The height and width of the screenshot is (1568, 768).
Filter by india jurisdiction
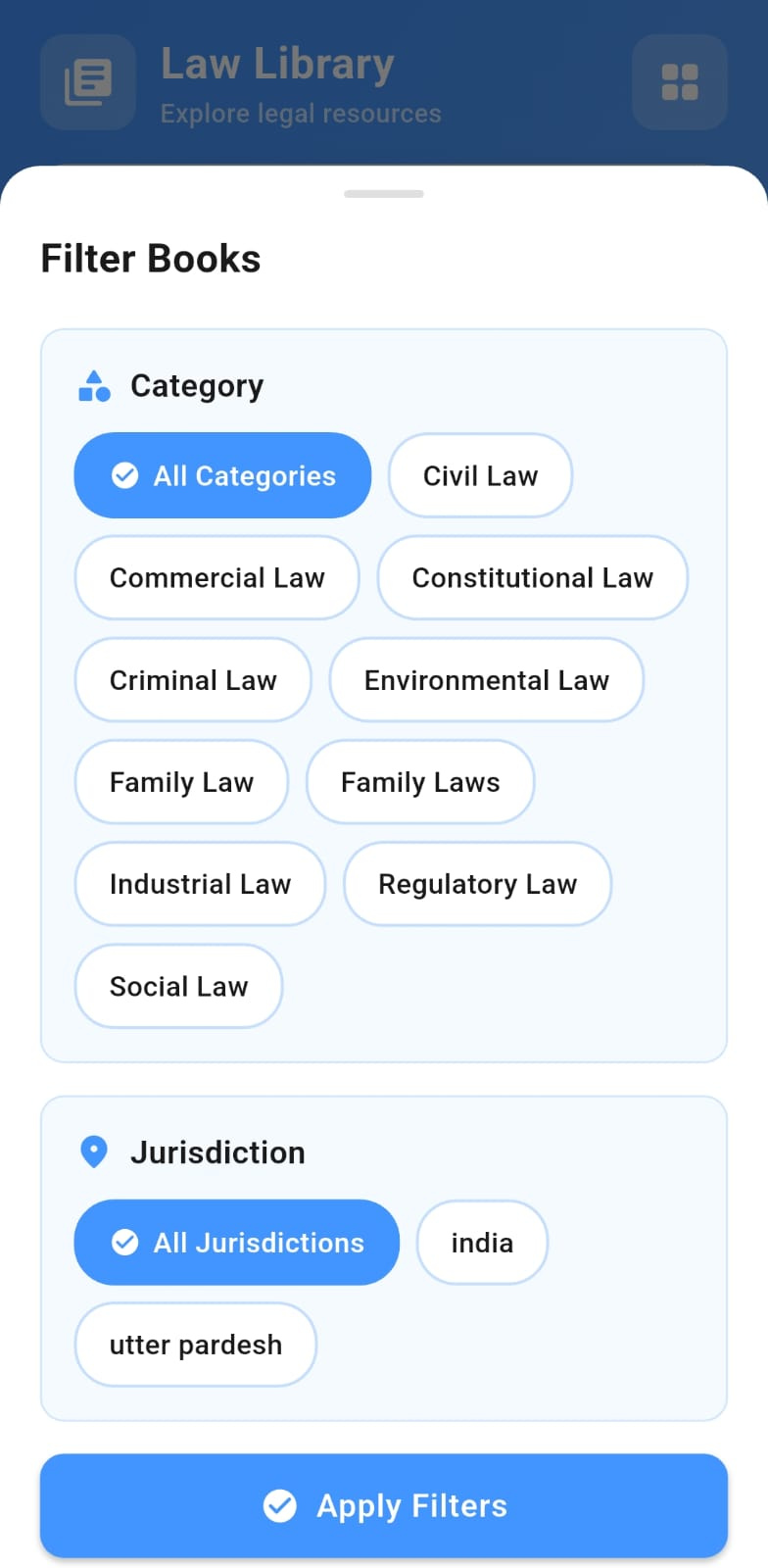point(482,1243)
